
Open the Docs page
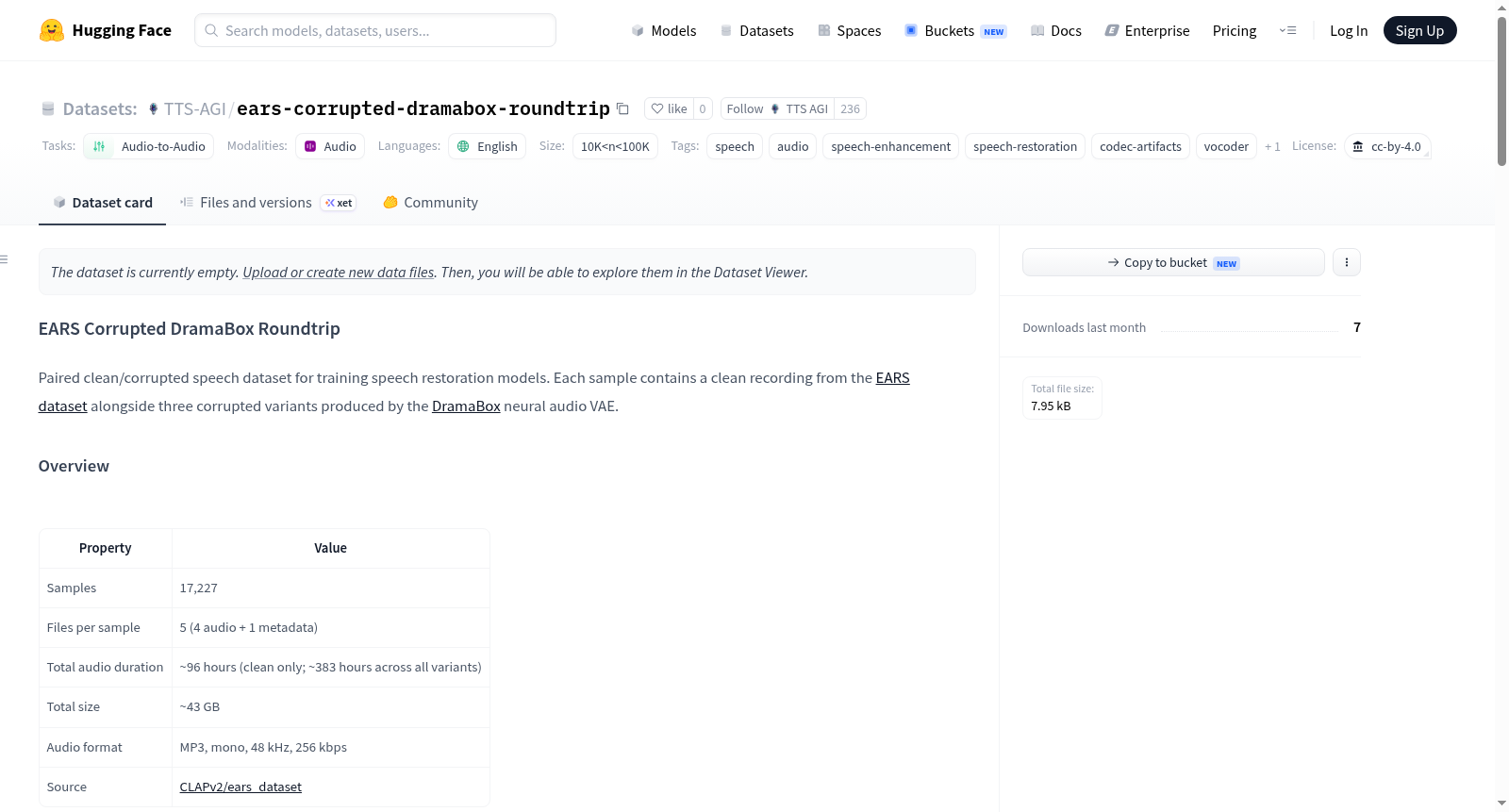[1056, 30]
